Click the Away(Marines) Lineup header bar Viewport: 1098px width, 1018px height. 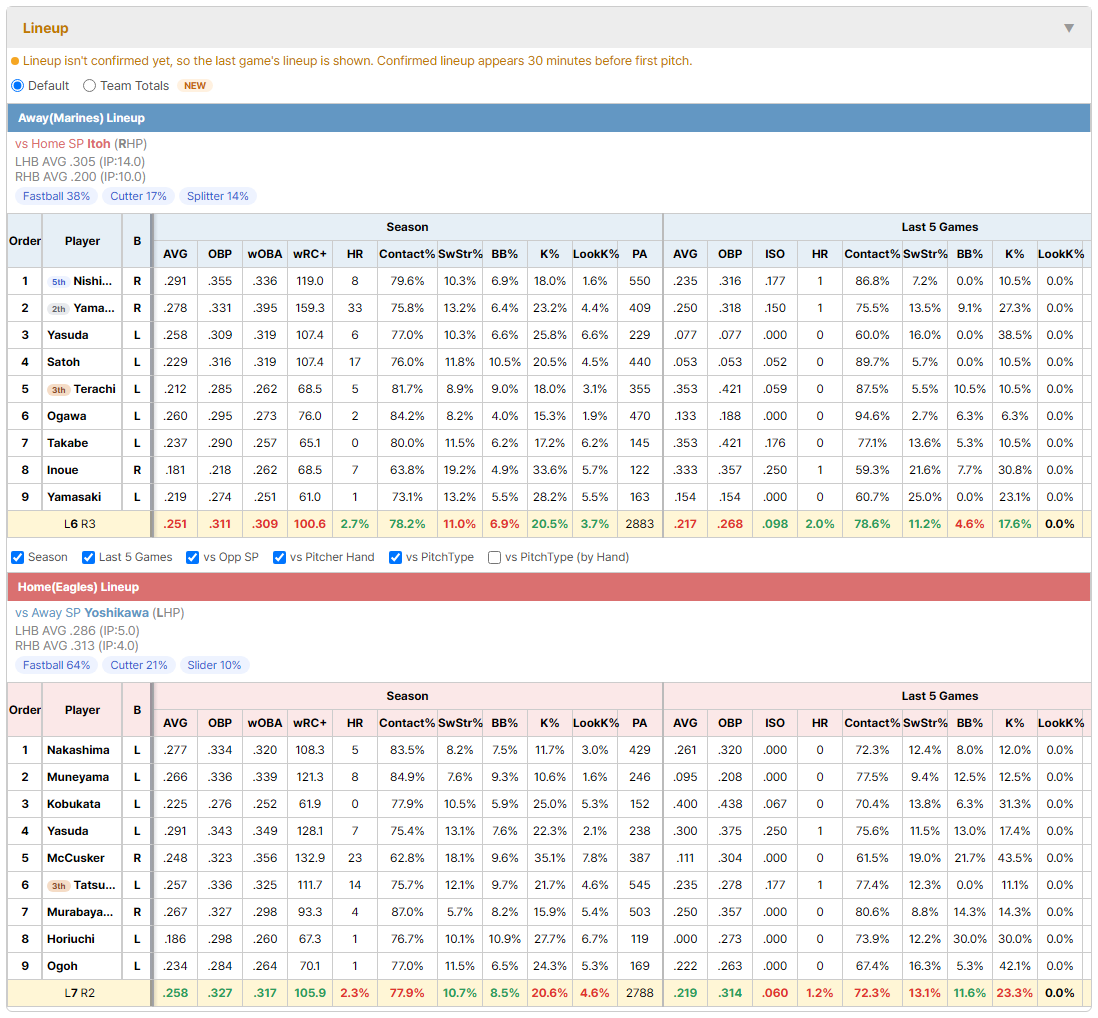click(549, 118)
